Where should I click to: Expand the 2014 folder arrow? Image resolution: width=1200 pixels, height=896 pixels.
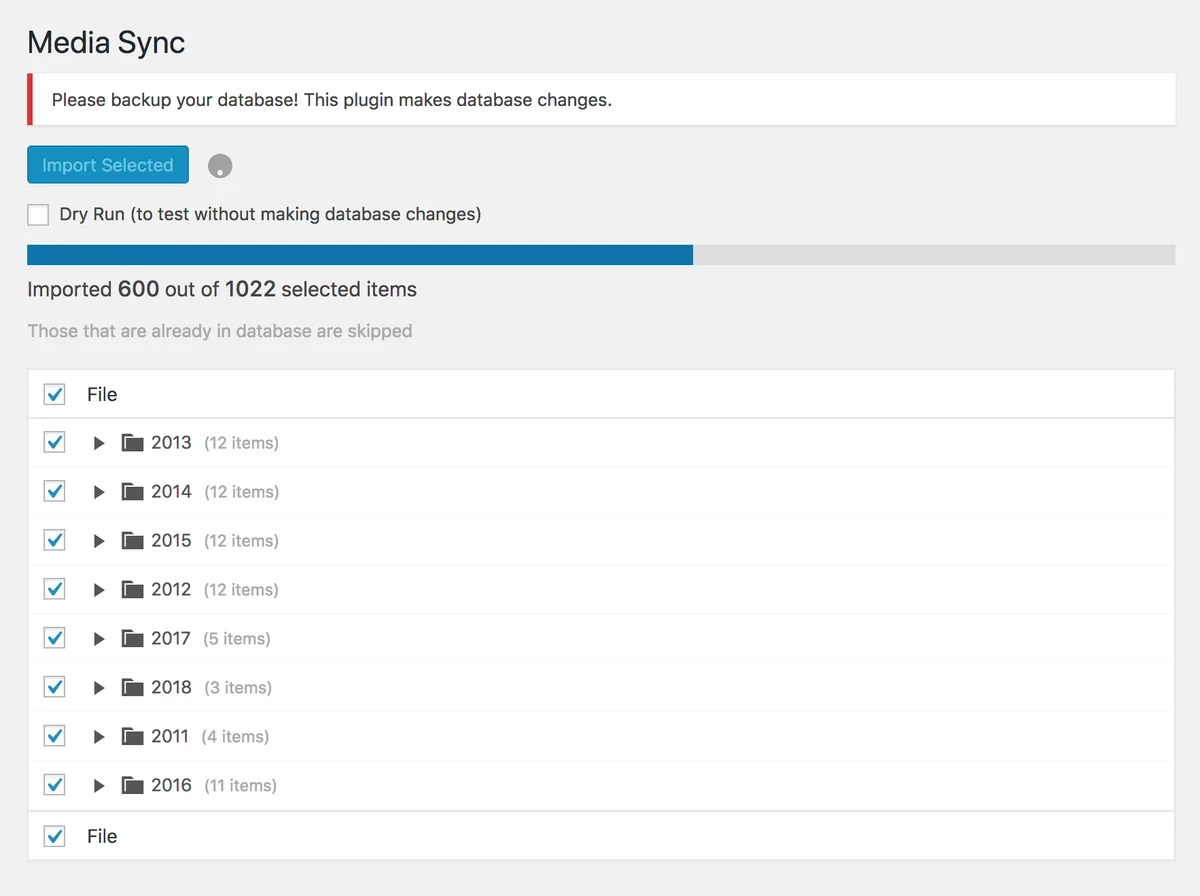99,492
